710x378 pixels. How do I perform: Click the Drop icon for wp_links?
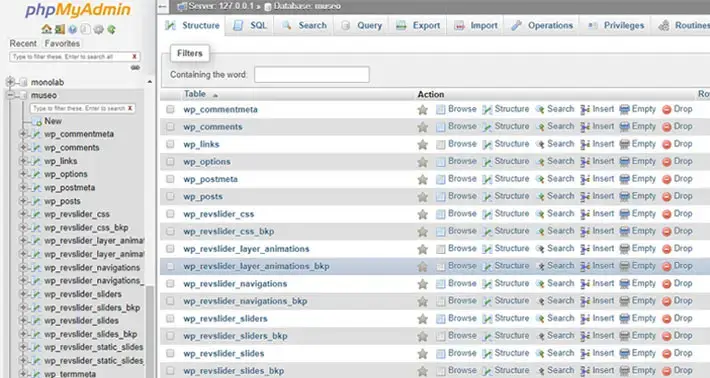coord(667,144)
